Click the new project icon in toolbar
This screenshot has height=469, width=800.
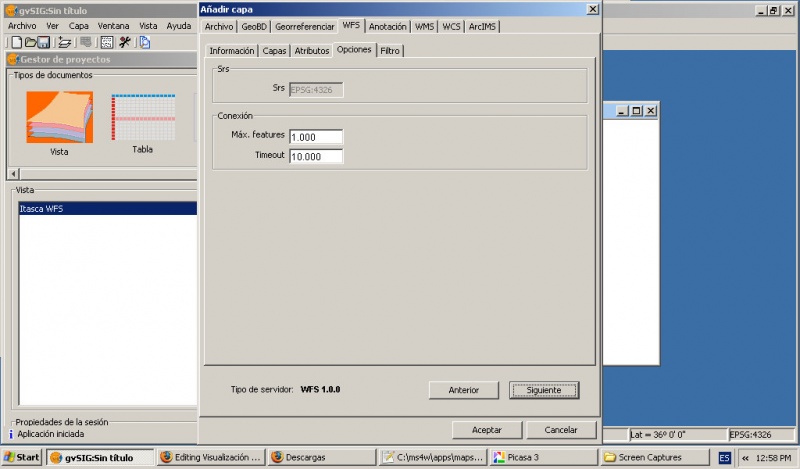click(16, 42)
